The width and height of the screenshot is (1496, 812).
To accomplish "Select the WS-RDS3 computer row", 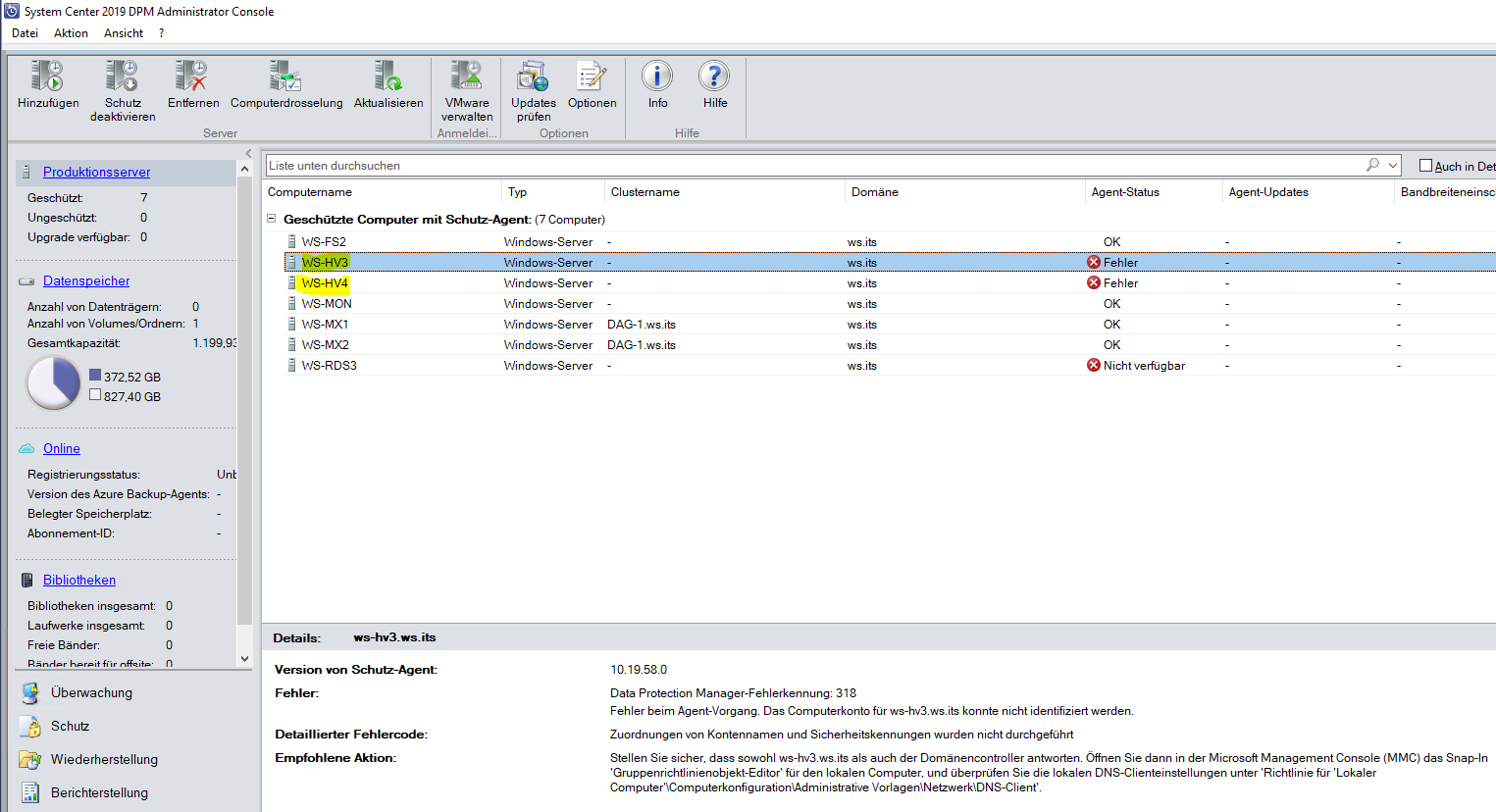I will 890,365.
